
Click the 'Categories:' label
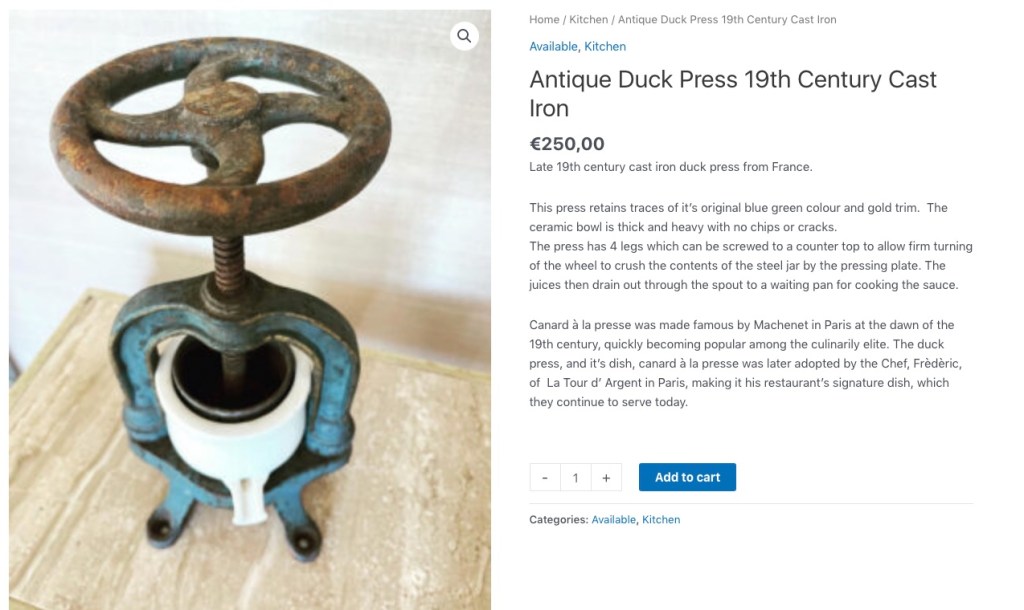(x=558, y=520)
